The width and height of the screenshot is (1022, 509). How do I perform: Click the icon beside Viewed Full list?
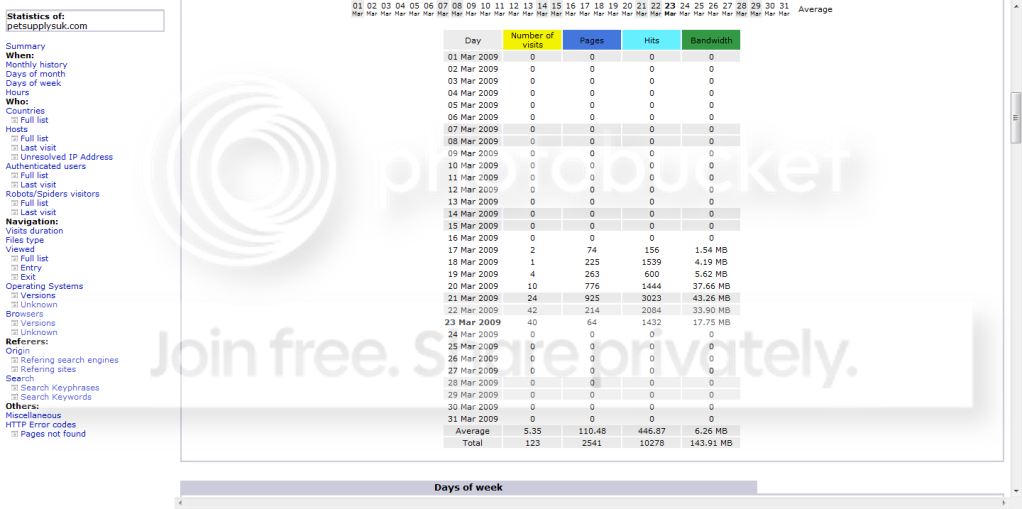pyautogui.click(x=14, y=259)
